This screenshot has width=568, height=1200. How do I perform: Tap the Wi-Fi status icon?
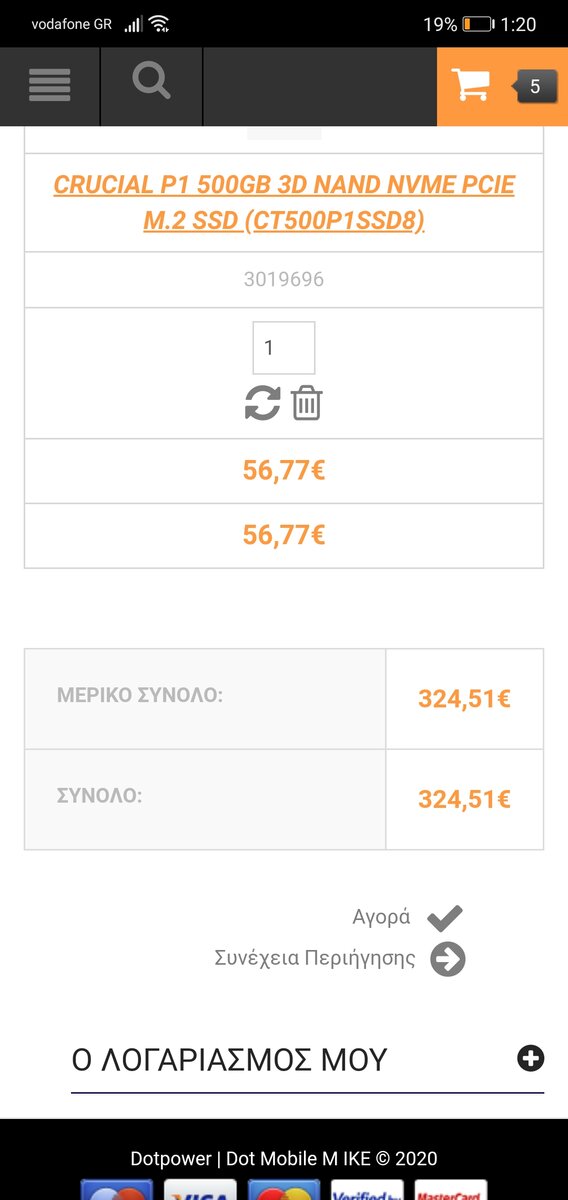pyautogui.click(x=159, y=24)
